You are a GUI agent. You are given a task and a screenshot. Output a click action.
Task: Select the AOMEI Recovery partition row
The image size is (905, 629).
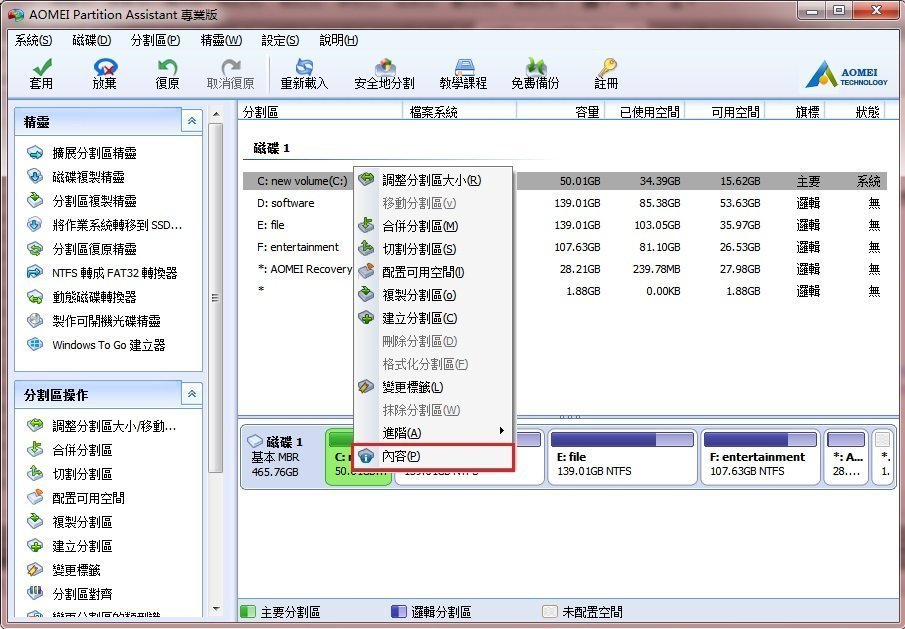click(x=564, y=269)
